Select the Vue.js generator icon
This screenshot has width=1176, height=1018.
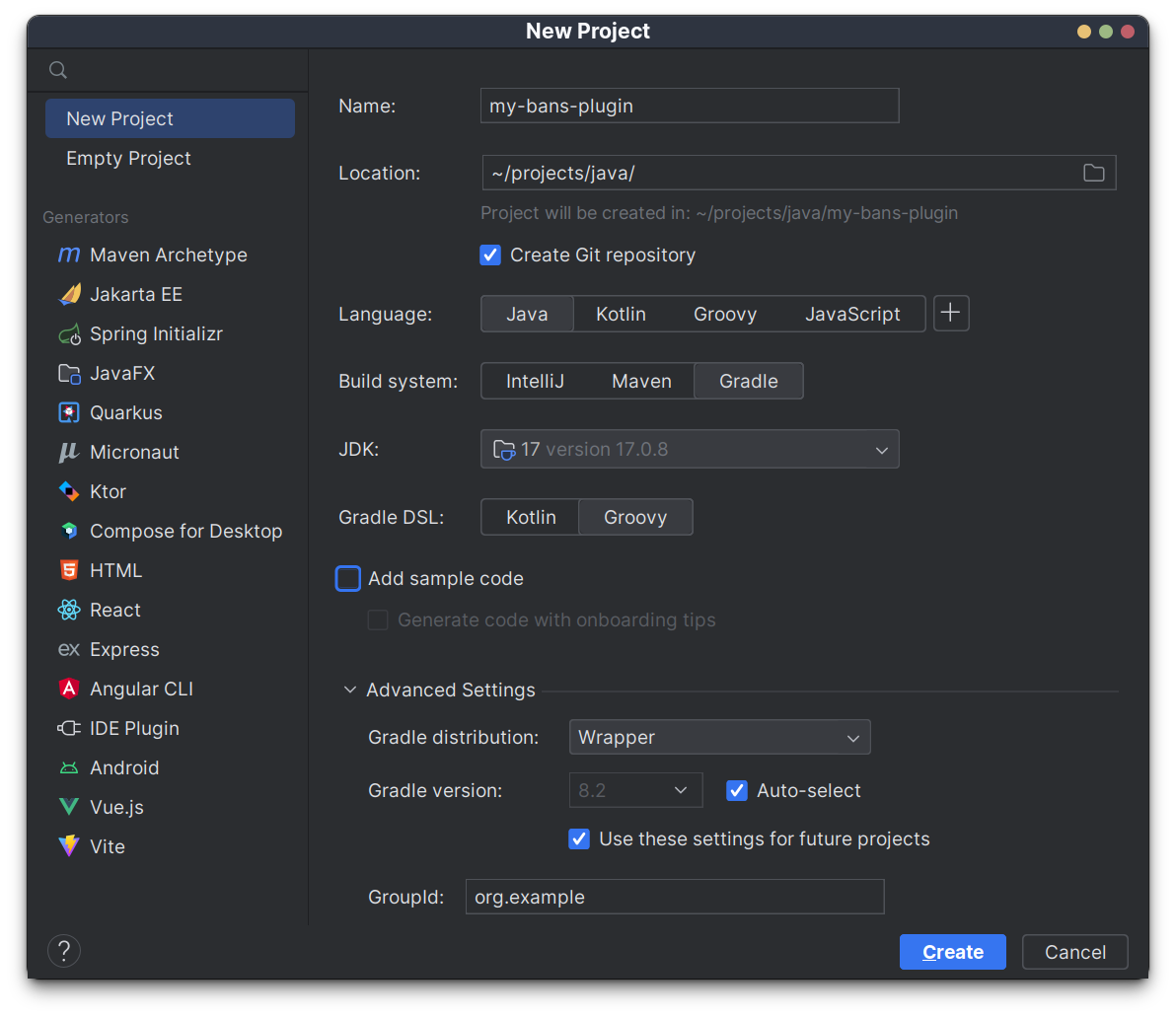[69, 807]
